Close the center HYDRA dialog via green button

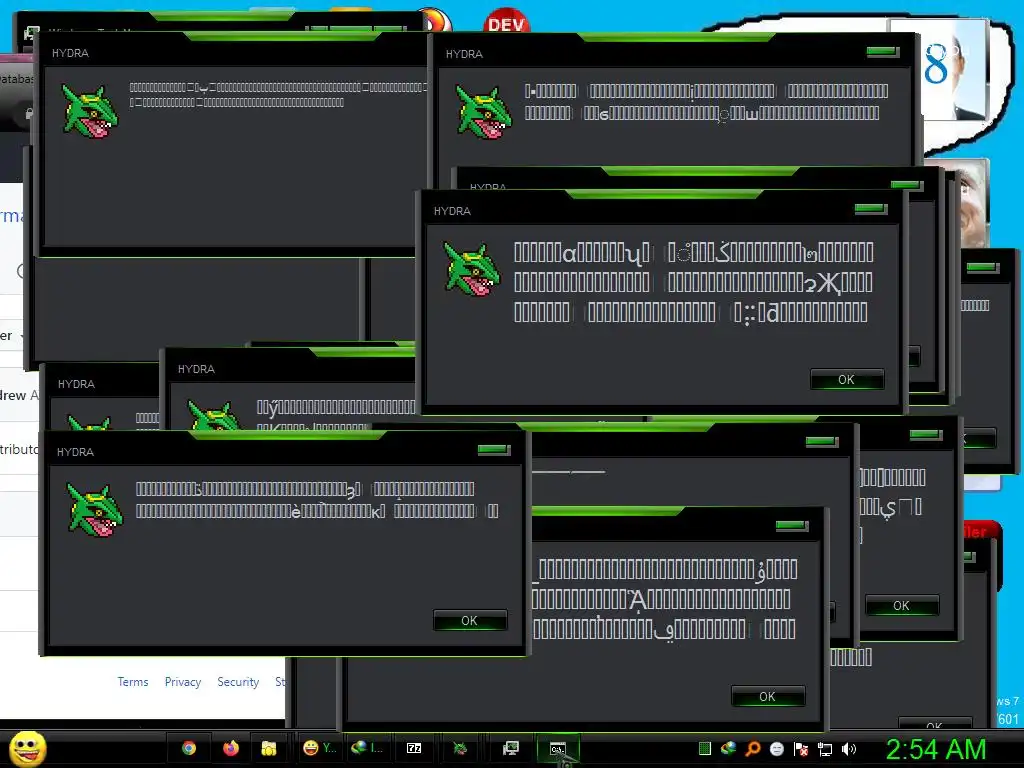coord(871,209)
